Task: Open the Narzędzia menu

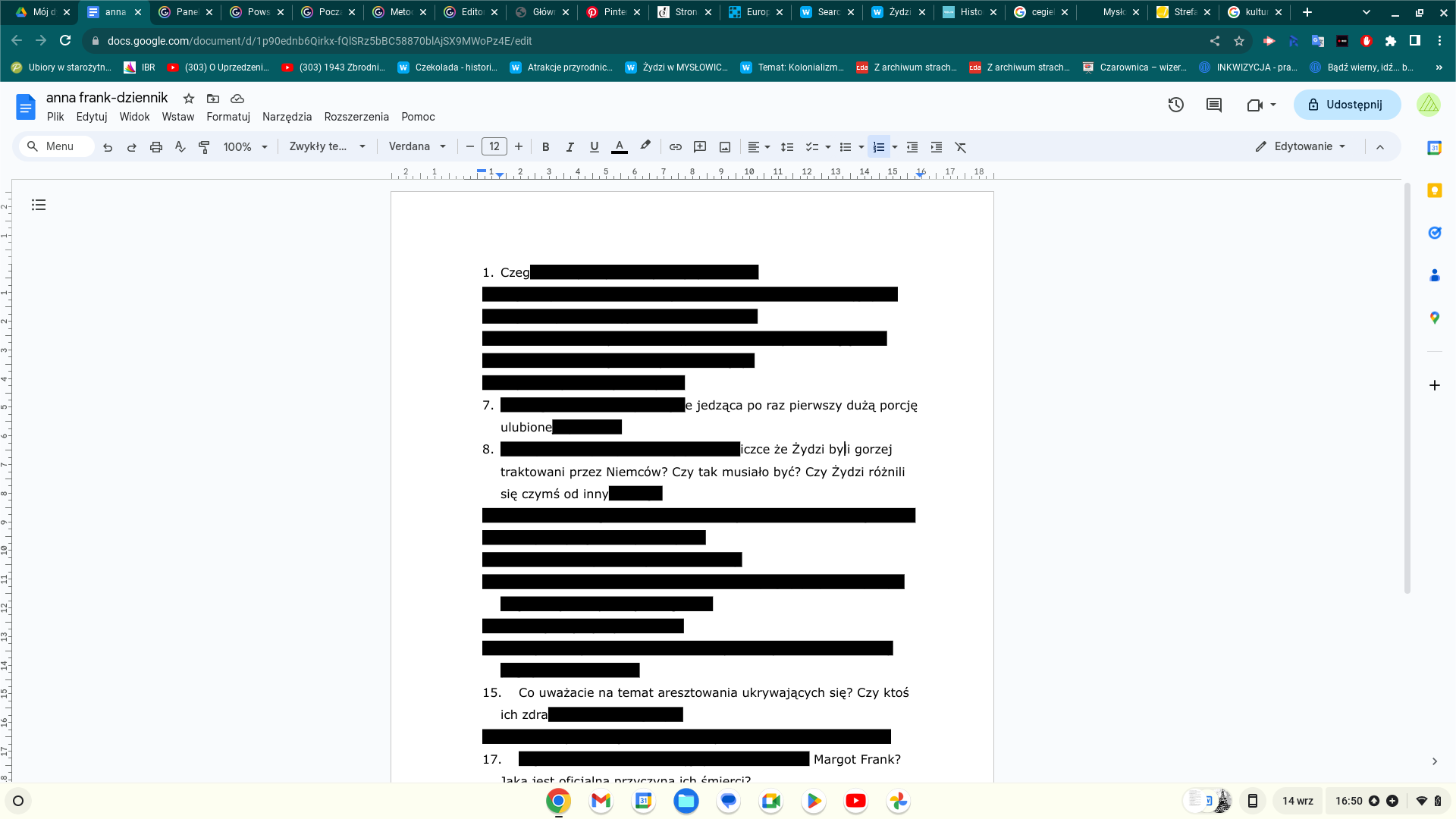Action: point(287,117)
